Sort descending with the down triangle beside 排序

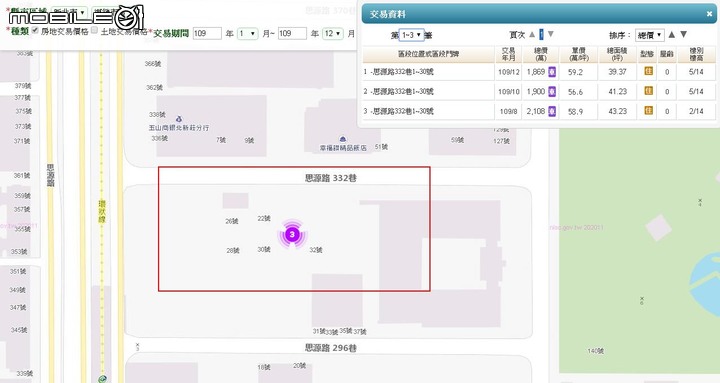[x=683, y=34]
